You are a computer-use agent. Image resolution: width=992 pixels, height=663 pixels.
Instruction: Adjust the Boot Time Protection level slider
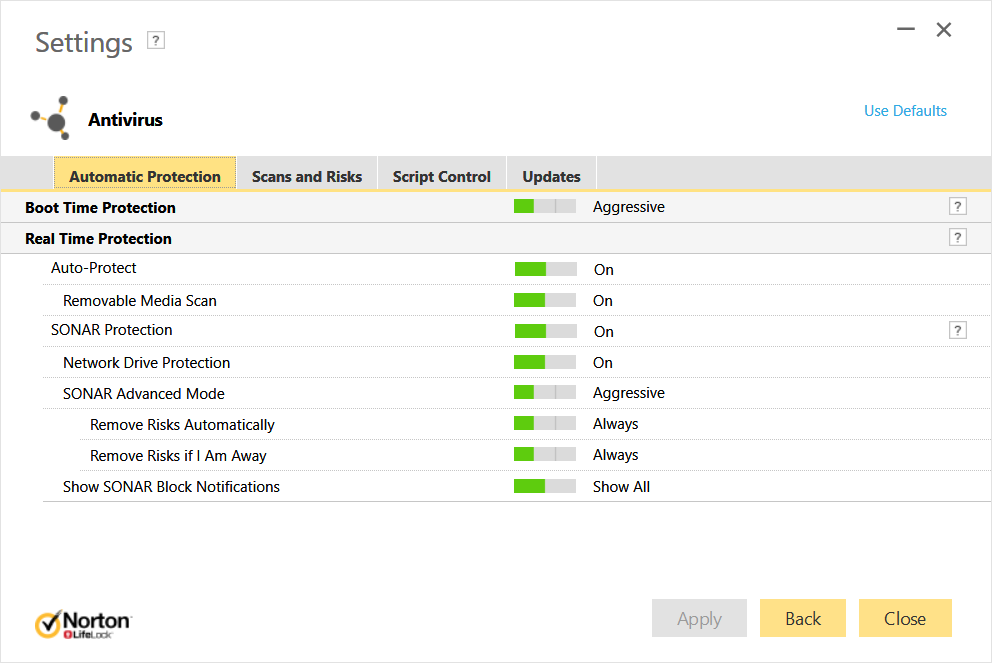coord(545,207)
